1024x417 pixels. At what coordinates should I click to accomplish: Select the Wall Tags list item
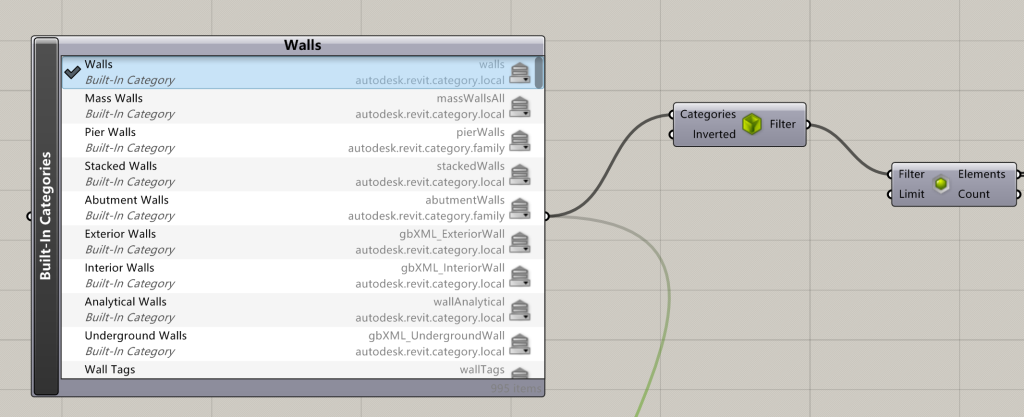coord(302,369)
